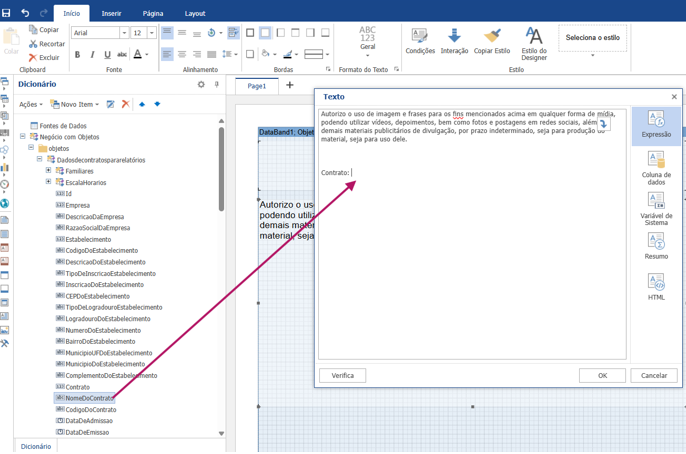Toggle underline formatting
The image size is (686, 454).
click(107, 55)
